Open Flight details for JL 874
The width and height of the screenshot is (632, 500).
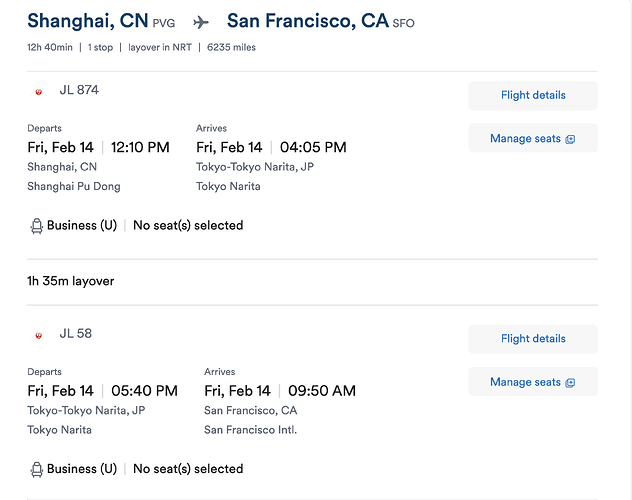pos(533,95)
